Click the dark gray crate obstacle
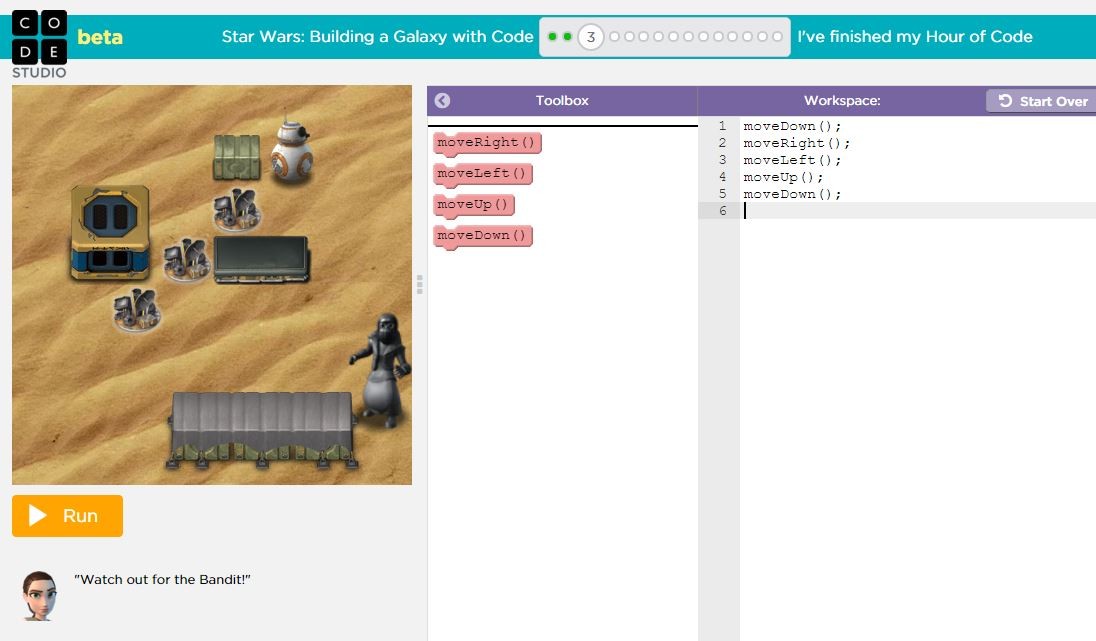 tap(261, 259)
